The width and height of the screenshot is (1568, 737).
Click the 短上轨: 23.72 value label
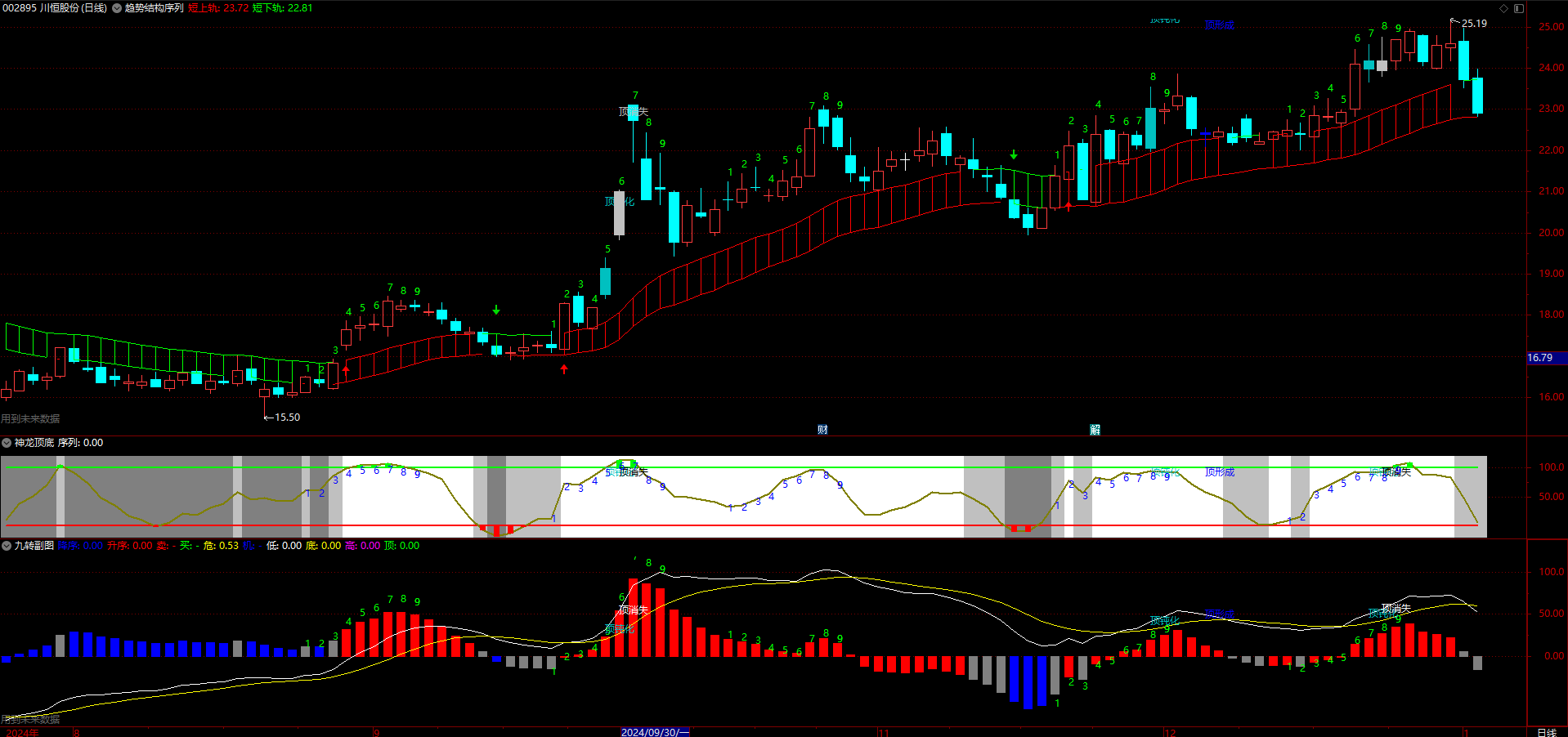tap(218, 8)
